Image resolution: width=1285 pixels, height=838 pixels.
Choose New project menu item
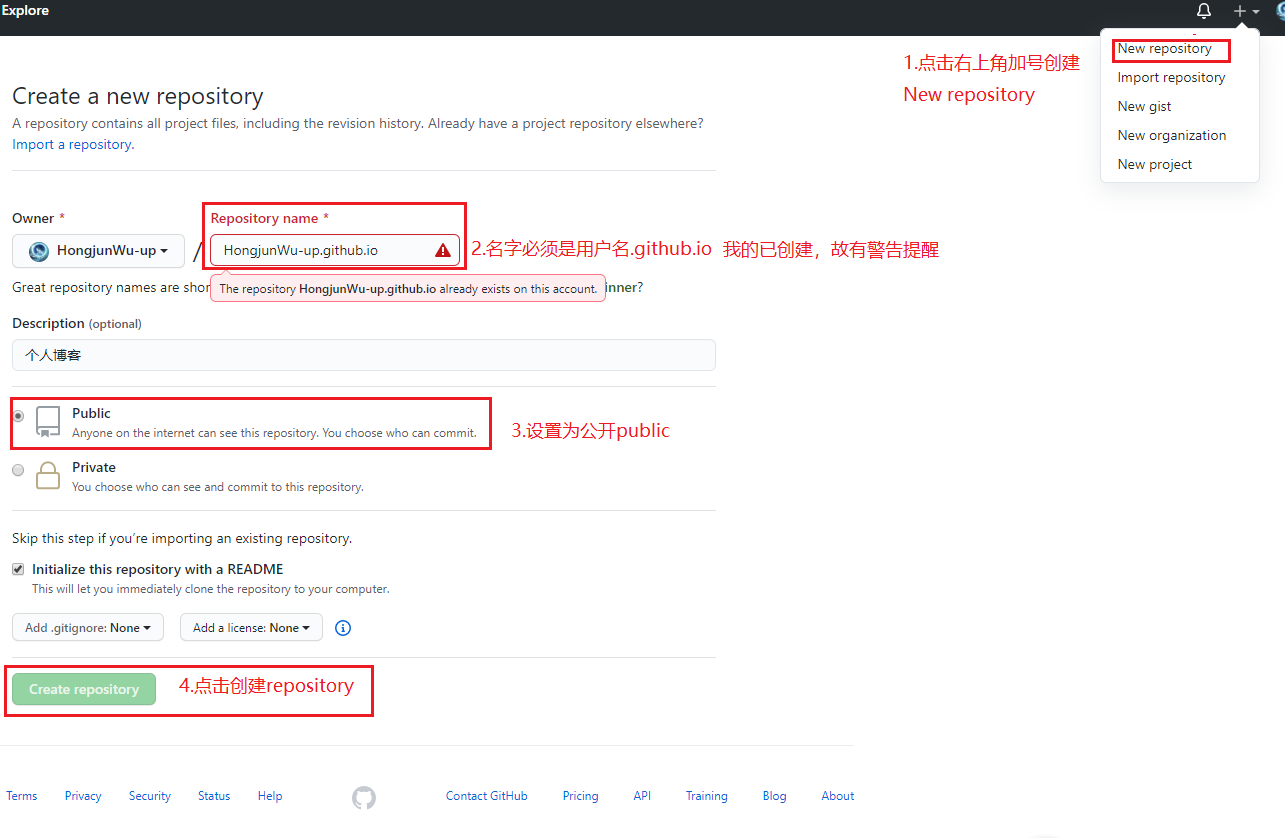(x=1155, y=164)
